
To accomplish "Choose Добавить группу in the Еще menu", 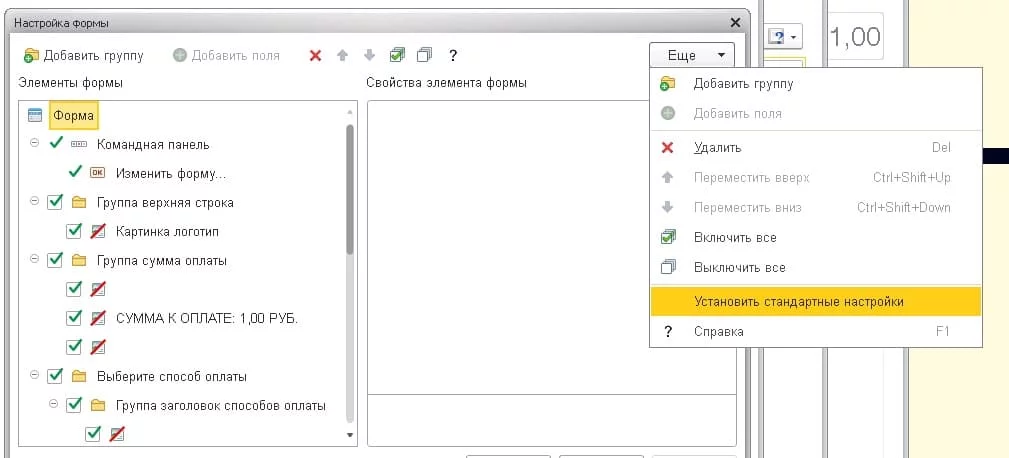I will point(815,84).
